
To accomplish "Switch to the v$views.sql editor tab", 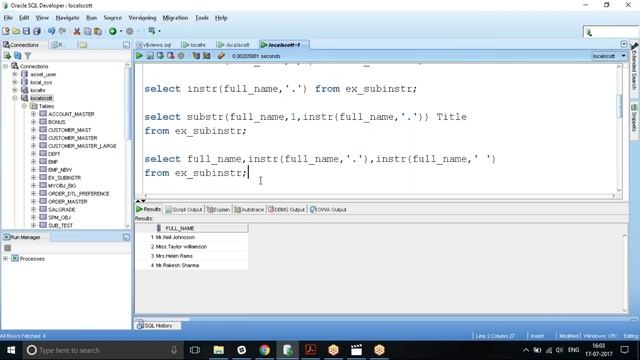I will (x=154, y=45).
